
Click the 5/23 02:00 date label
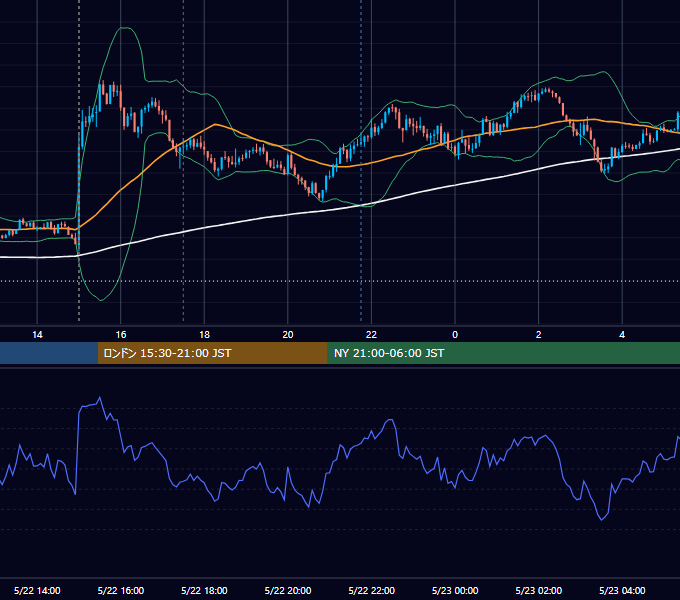click(x=539, y=590)
